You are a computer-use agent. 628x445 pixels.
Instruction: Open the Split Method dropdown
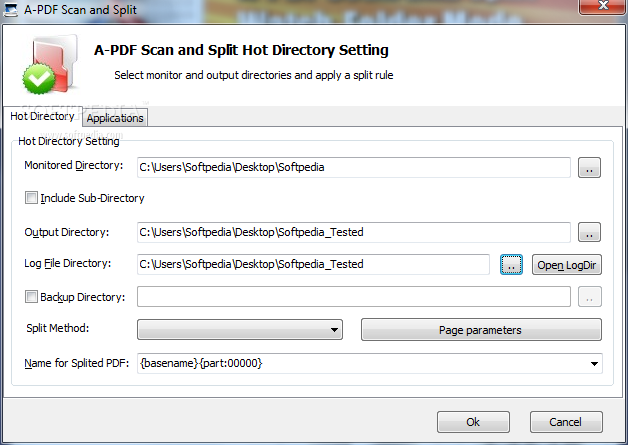pyautogui.click(x=240, y=330)
